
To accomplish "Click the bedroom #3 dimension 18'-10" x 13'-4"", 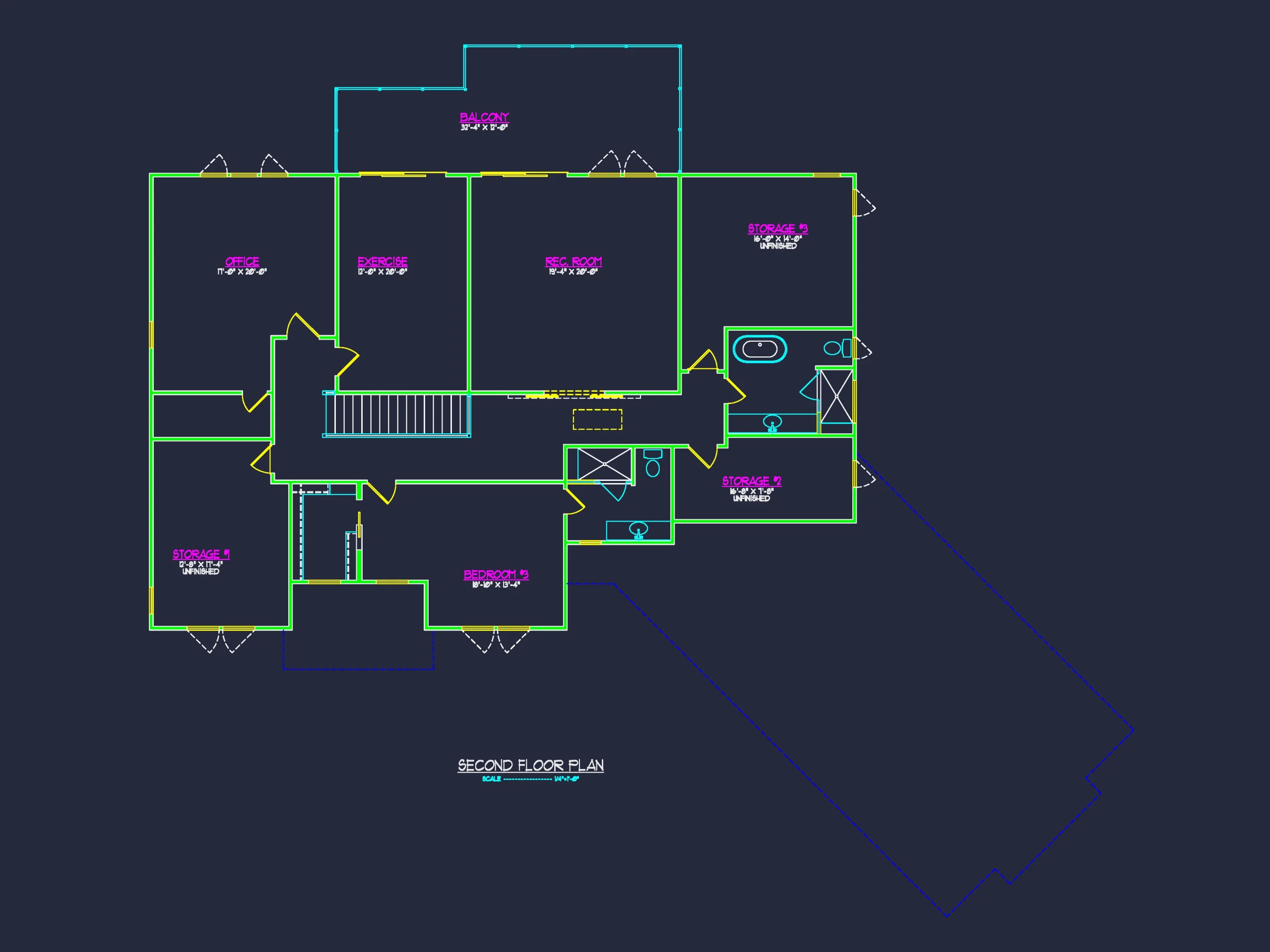I will click(496, 585).
